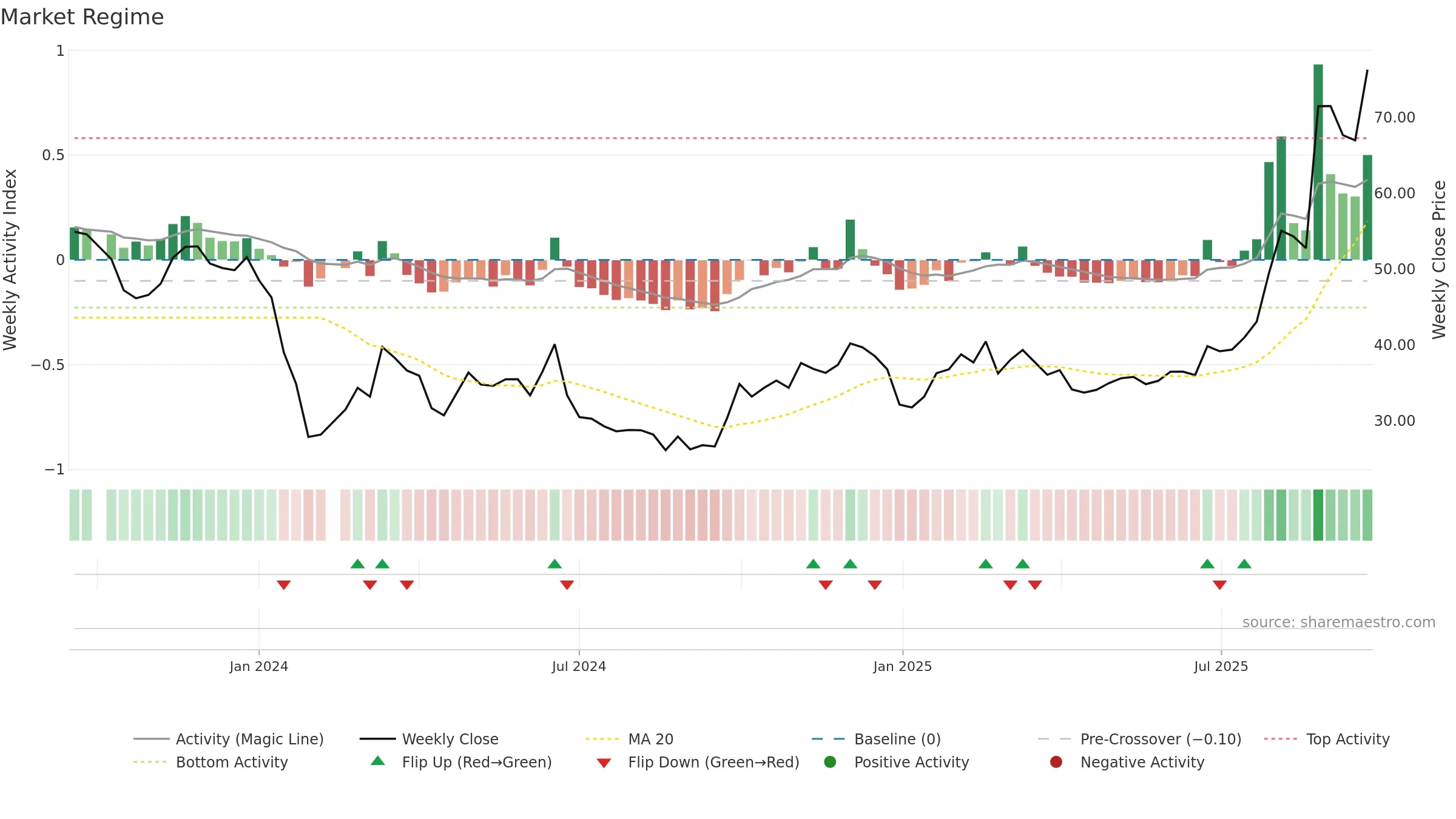
Task: Click the Weekly Close Price axis title
Action: click(1439, 260)
